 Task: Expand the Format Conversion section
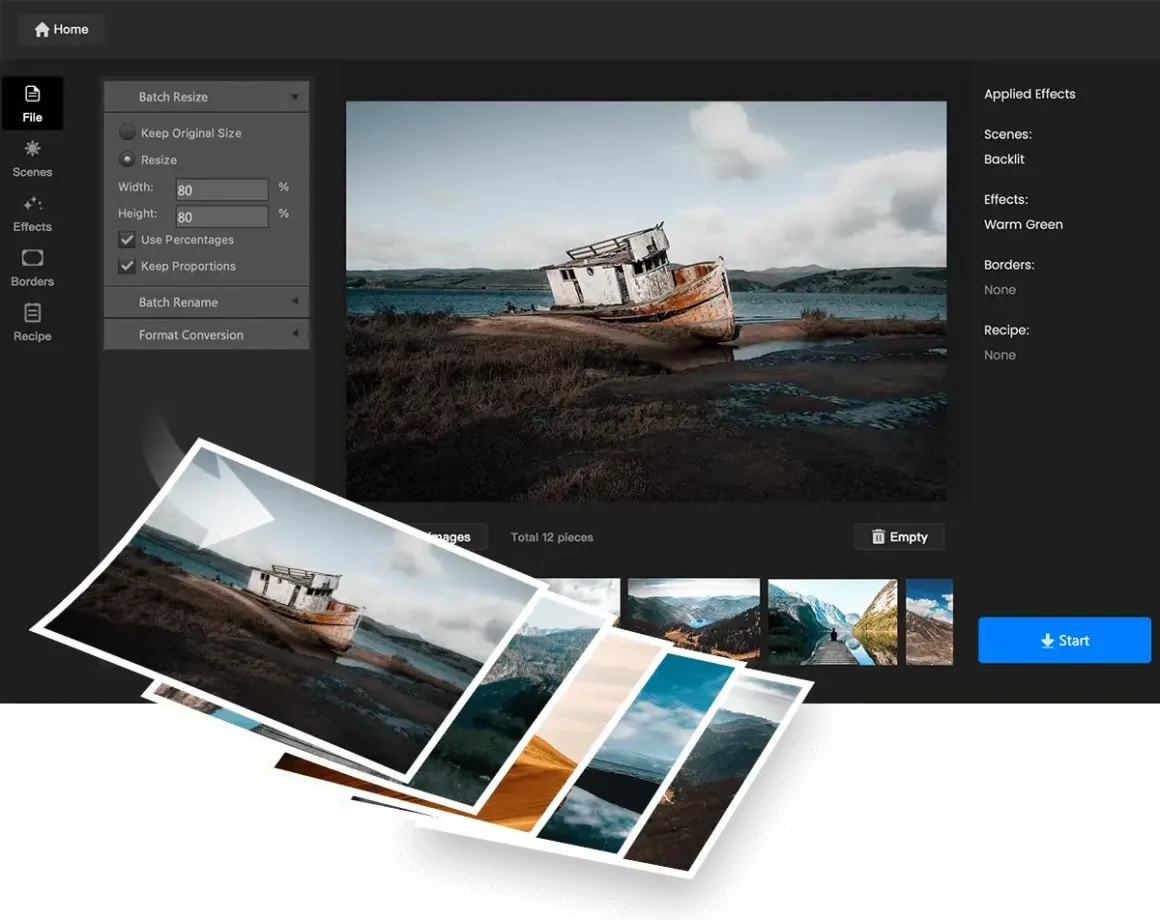click(294, 334)
